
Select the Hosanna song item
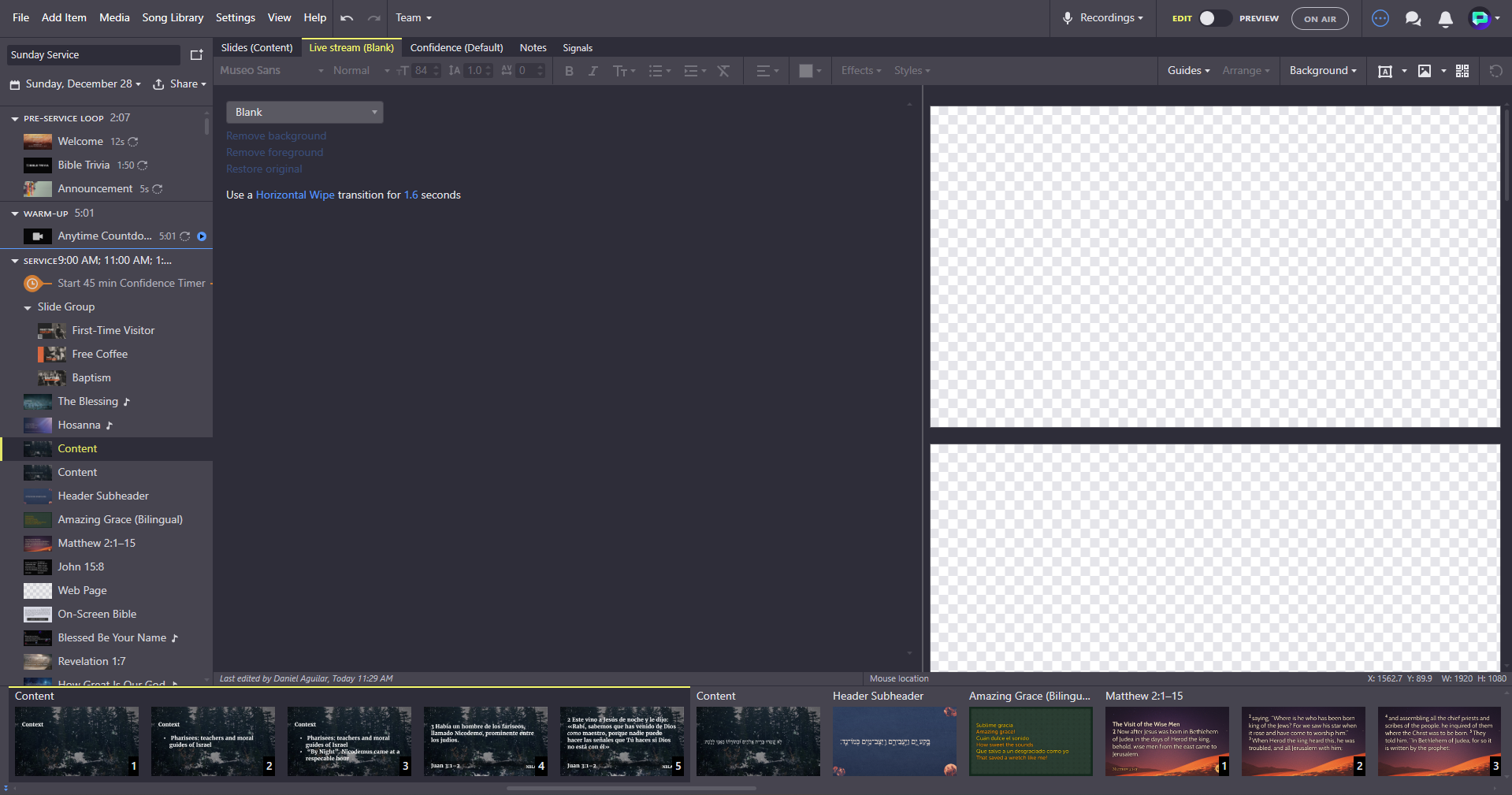(106, 425)
